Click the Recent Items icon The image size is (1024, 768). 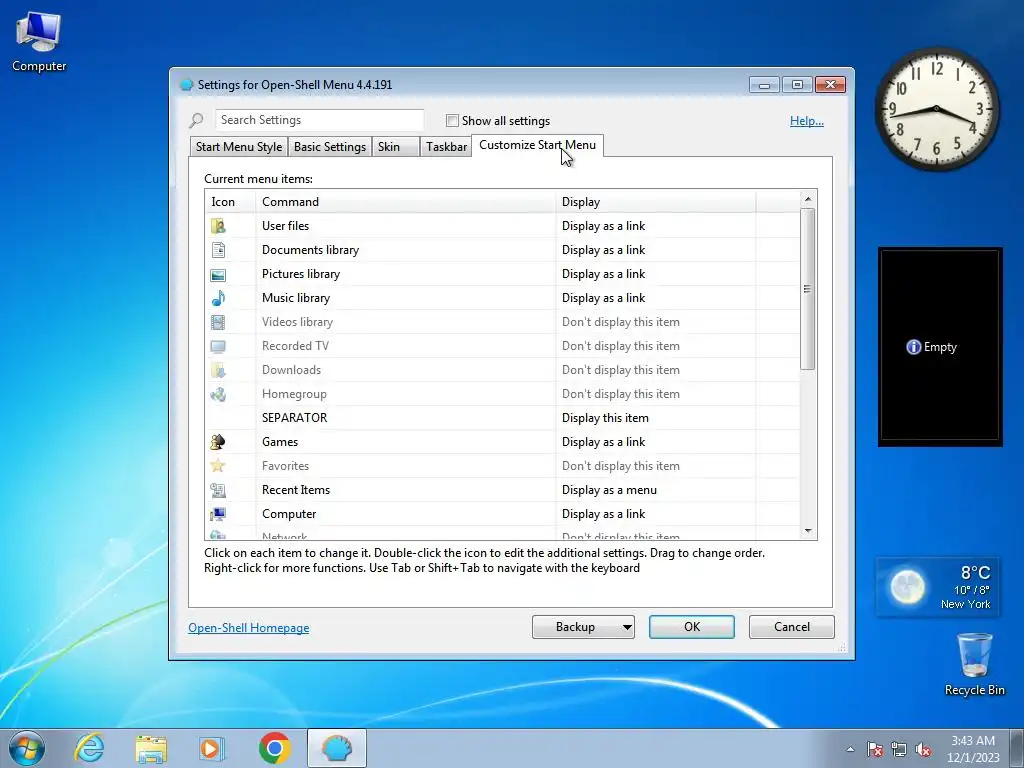(x=218, y=490)
